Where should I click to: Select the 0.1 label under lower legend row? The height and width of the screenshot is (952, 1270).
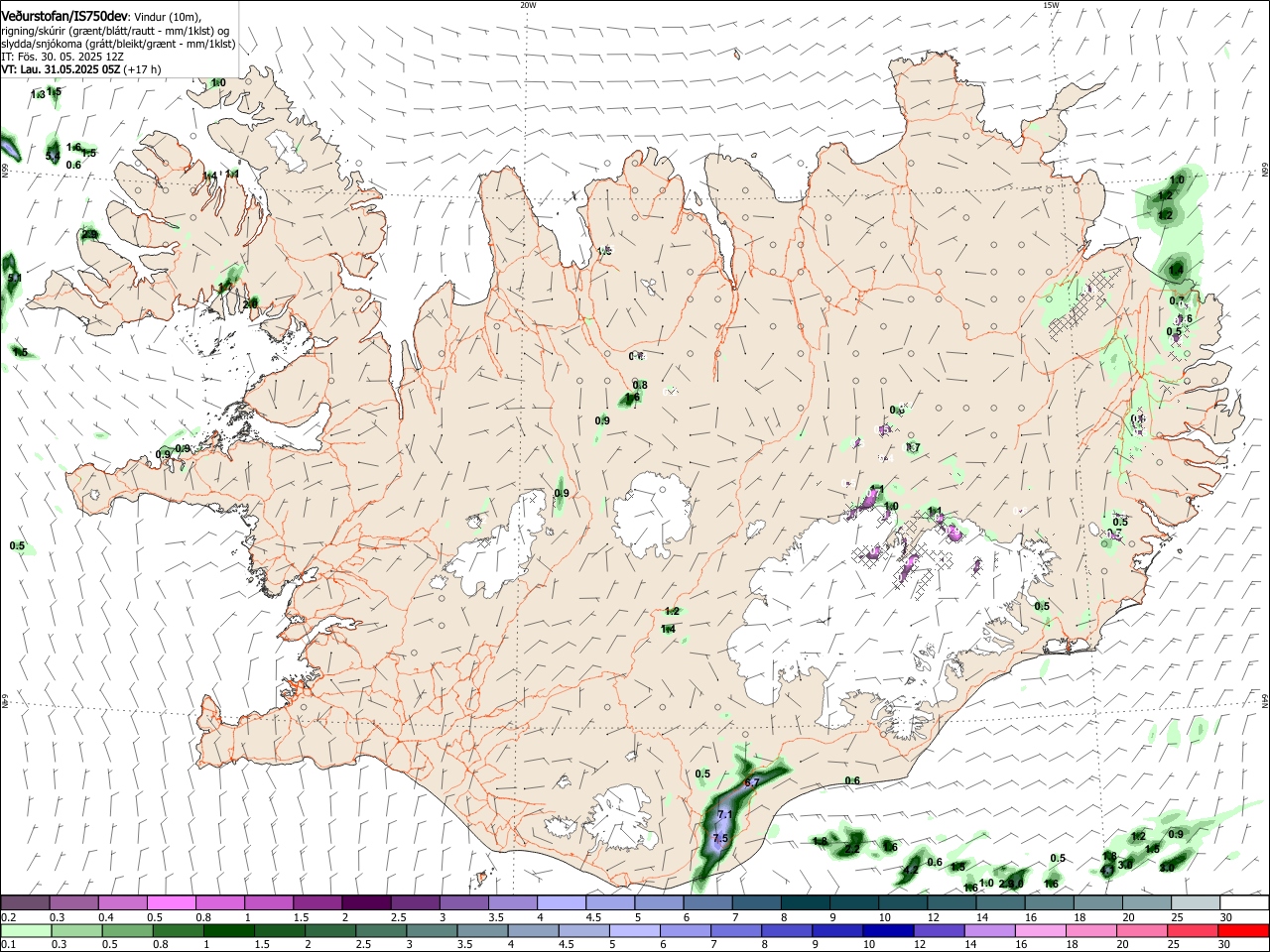pyautogui.click(x=8, y=944)
